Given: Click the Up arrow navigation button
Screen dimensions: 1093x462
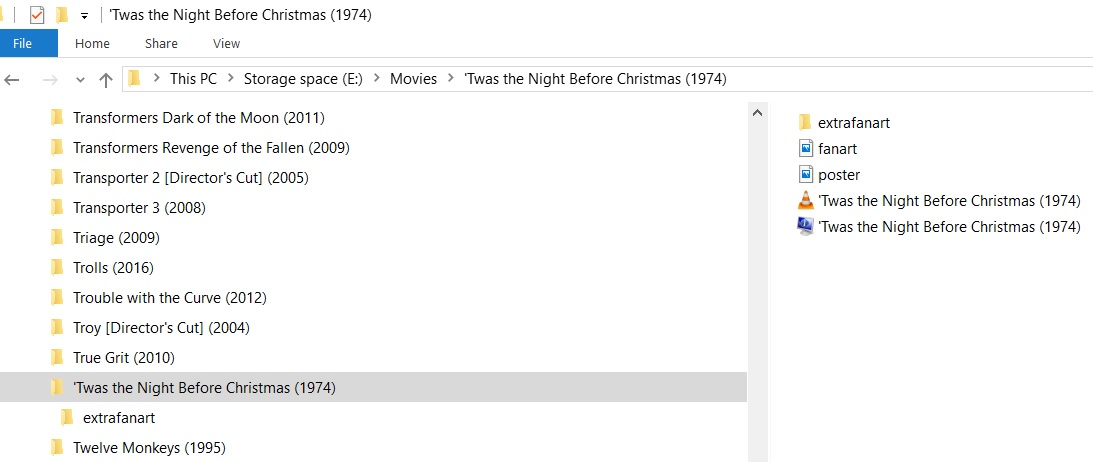Looking at the screenshot, I should 106,79.
